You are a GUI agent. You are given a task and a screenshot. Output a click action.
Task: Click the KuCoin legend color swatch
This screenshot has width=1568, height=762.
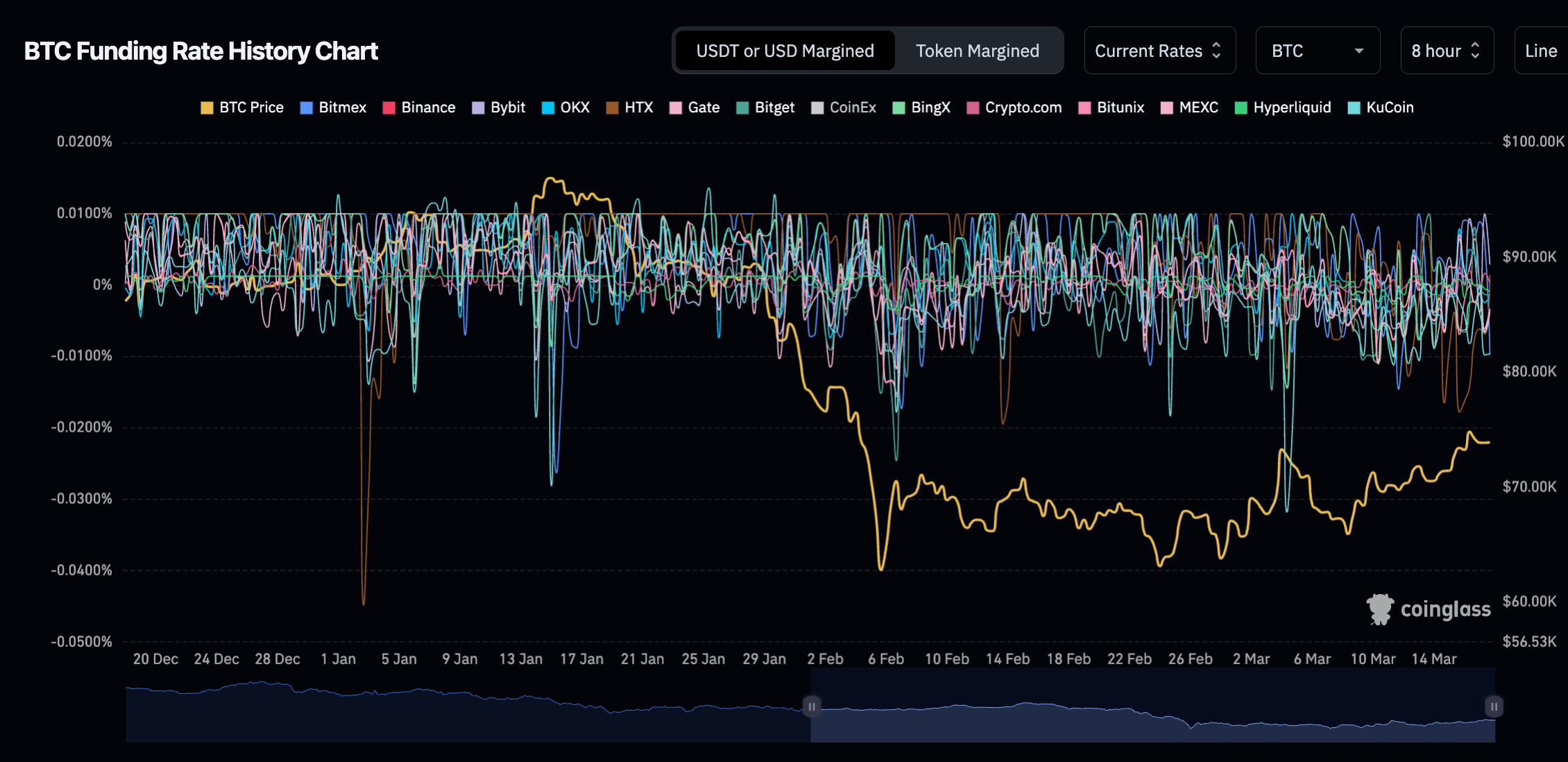1354,108
